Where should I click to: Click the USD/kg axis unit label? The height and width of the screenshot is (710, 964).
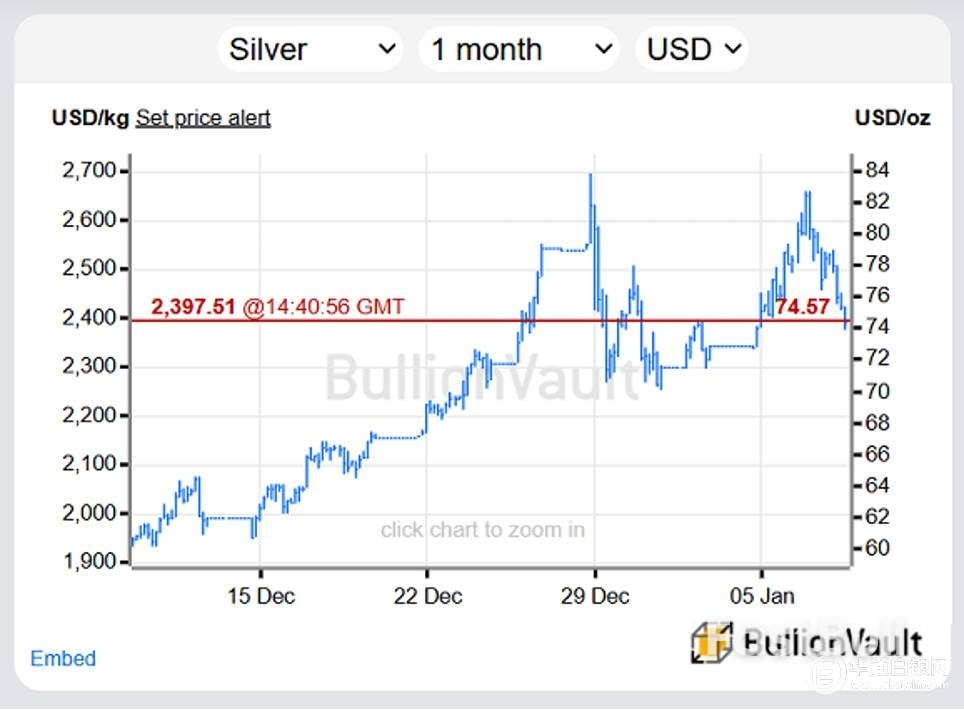[90, 118]
